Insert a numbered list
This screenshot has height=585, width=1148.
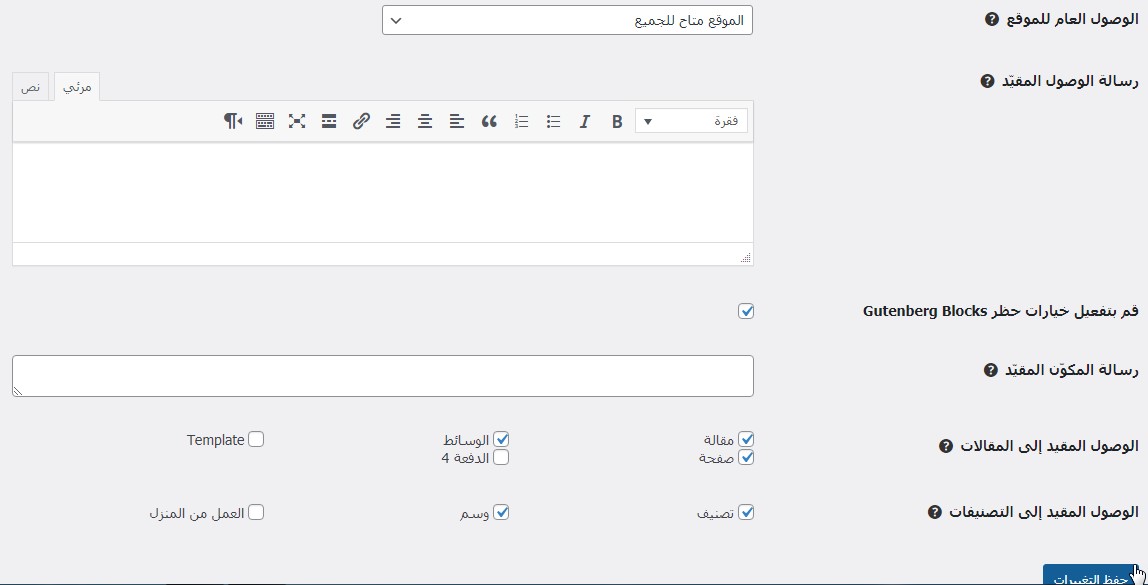pyautogui.click(x=521, y=121)
